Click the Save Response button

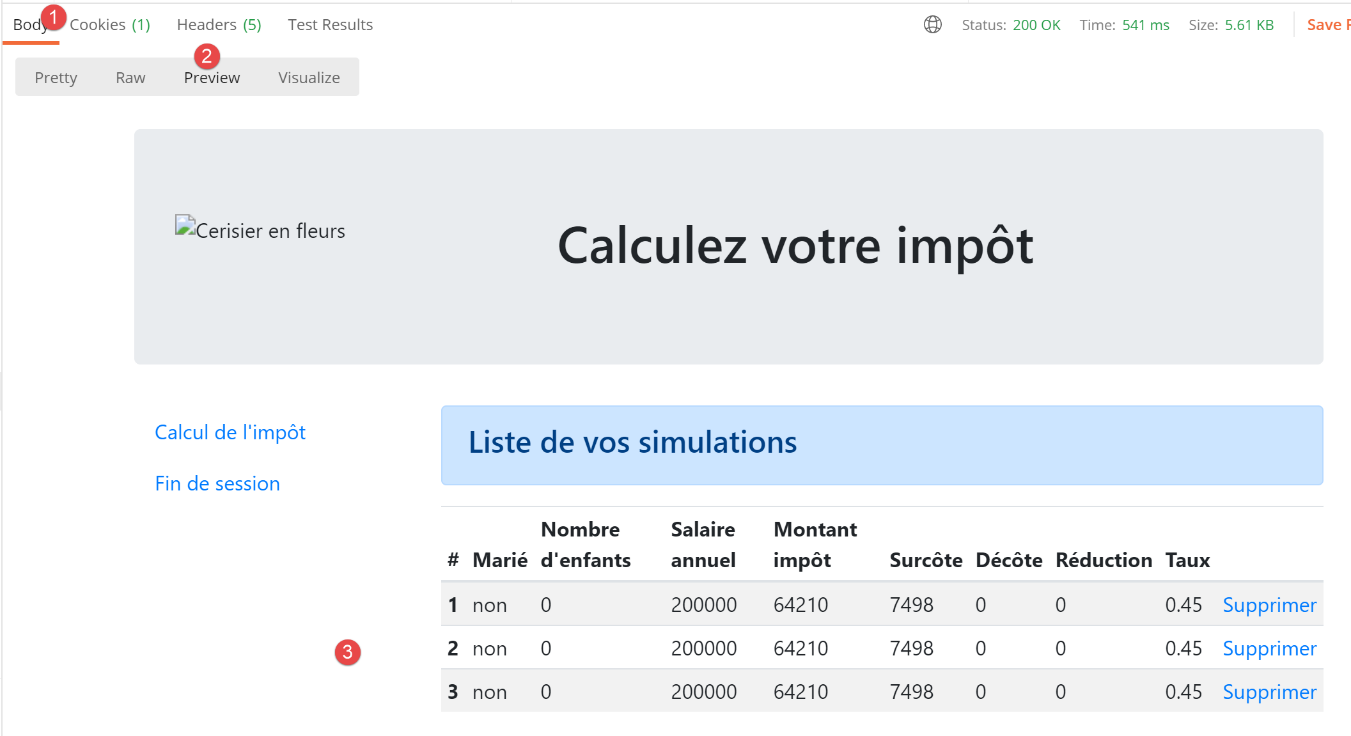coord(1327,25)
